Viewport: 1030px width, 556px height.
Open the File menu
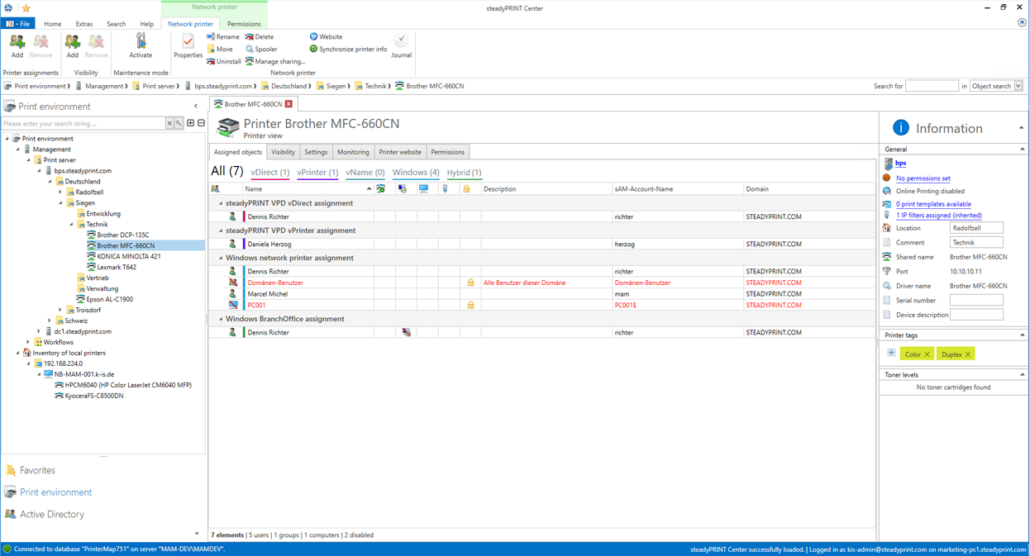(18, 24)
